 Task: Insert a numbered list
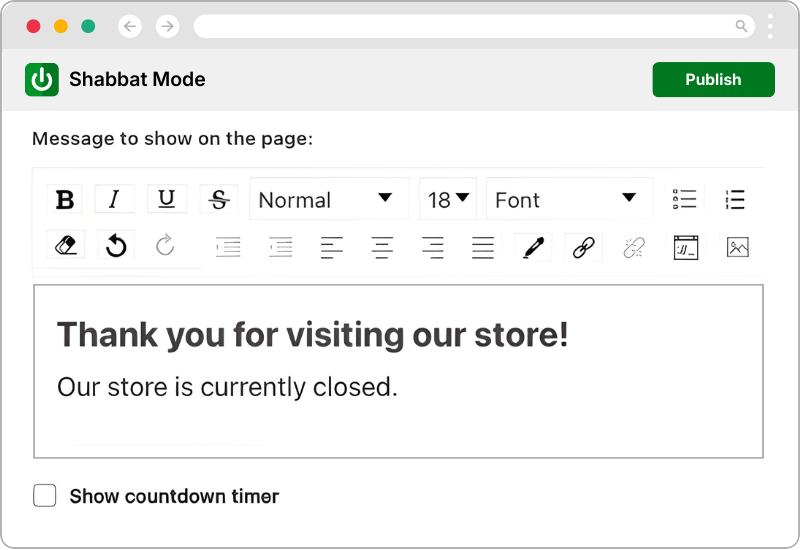(x=735, y=199)
